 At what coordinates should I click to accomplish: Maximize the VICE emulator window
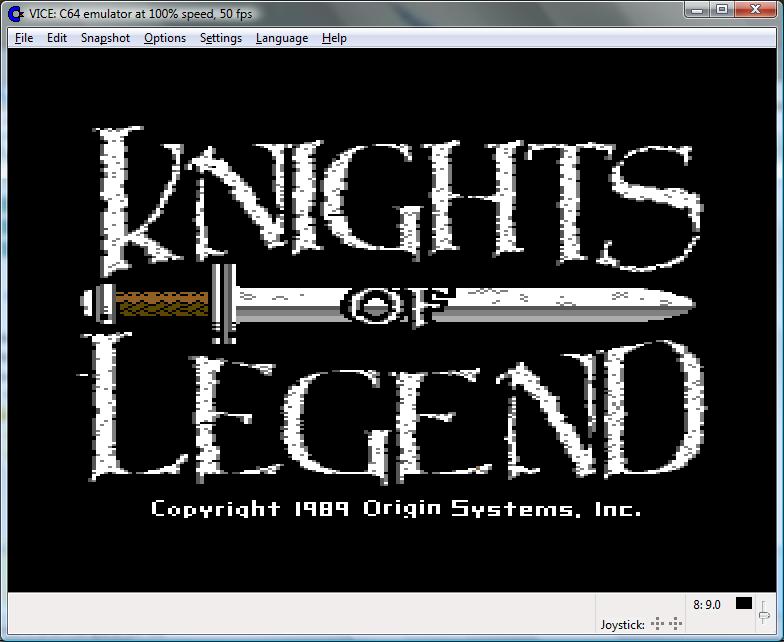coord(722,9)
